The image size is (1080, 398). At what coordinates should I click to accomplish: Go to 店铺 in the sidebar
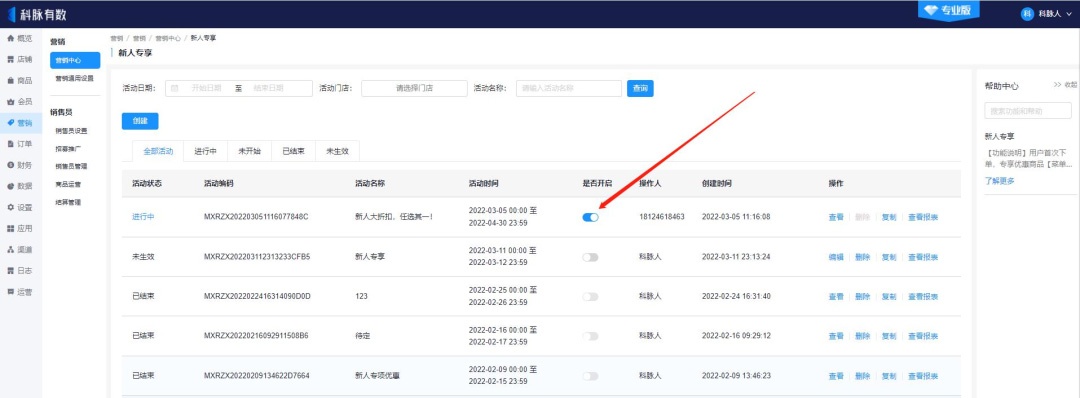[20, 59]
